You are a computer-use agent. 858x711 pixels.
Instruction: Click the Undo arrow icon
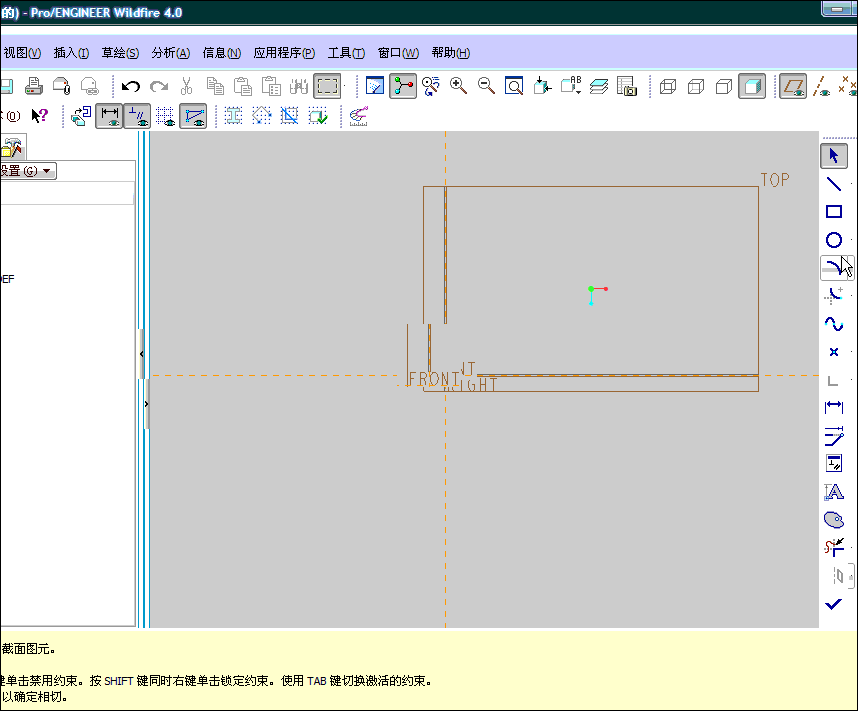point(131,86)
